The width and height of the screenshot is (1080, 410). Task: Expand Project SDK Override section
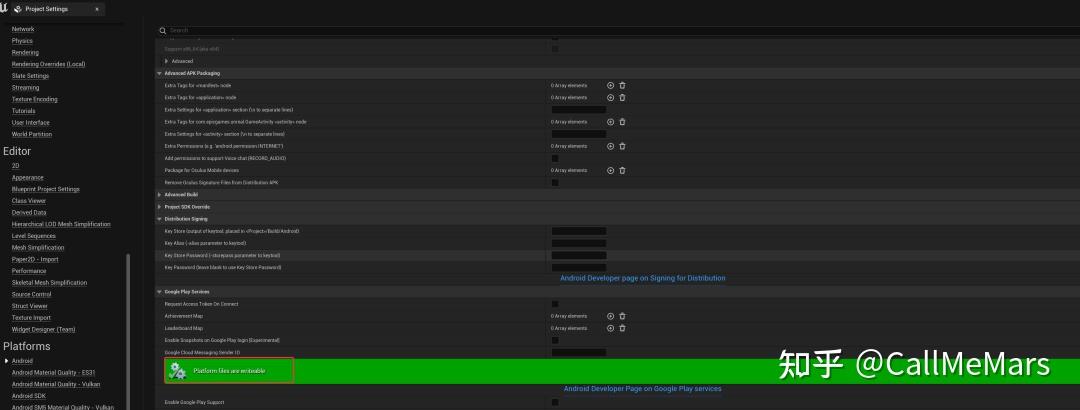click(160, 207)
